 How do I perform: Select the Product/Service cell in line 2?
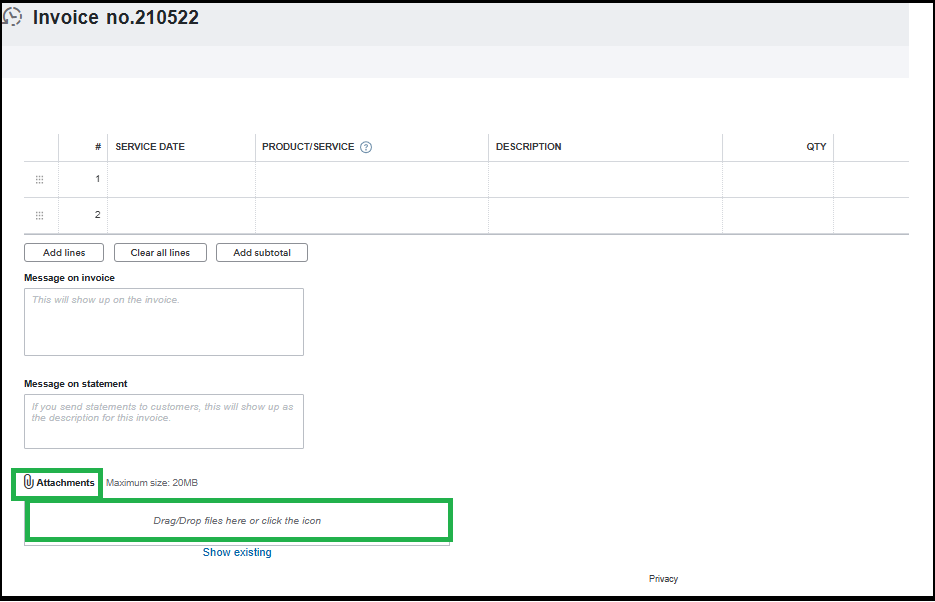[371, 215]
